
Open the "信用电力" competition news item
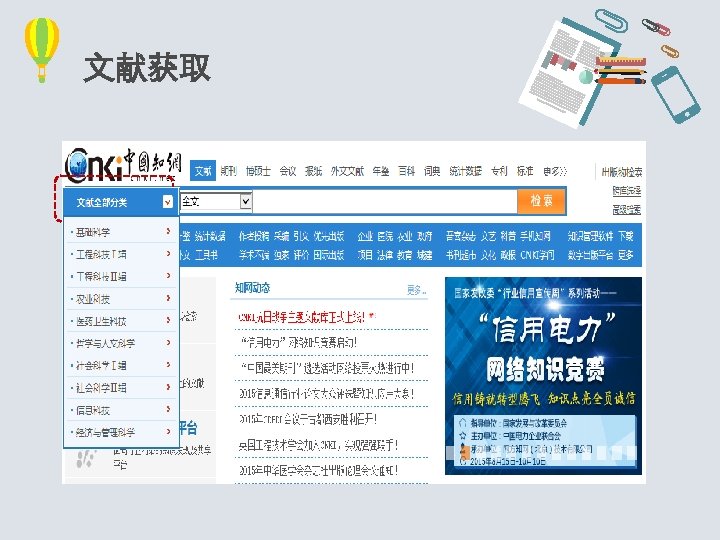point(298,342)
